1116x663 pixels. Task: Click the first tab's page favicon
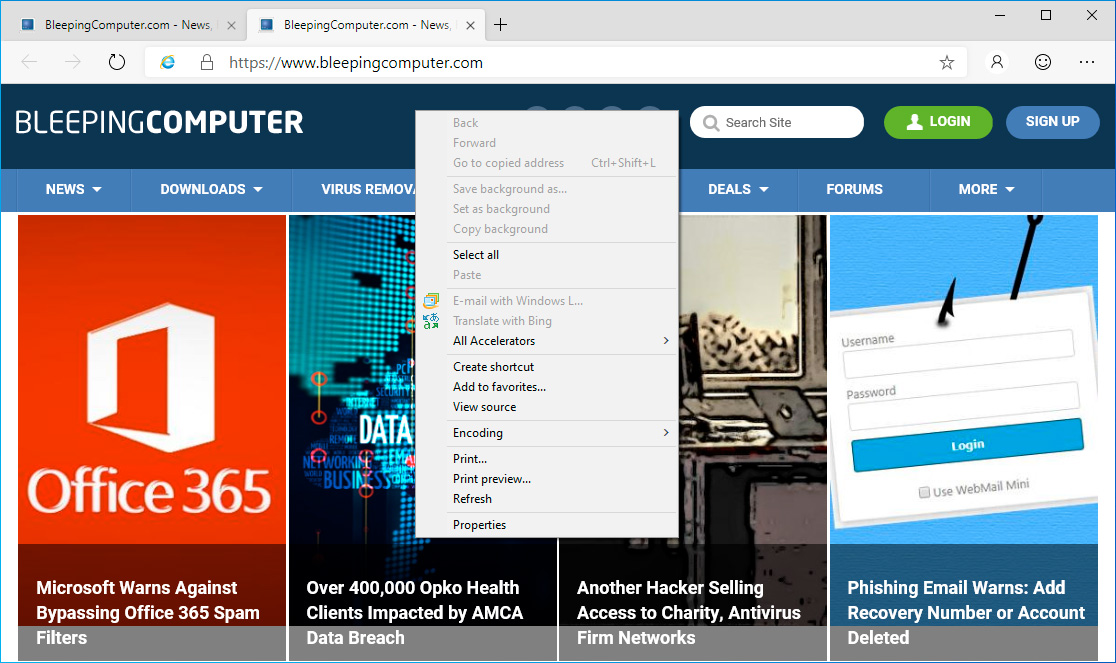(28, 25)
